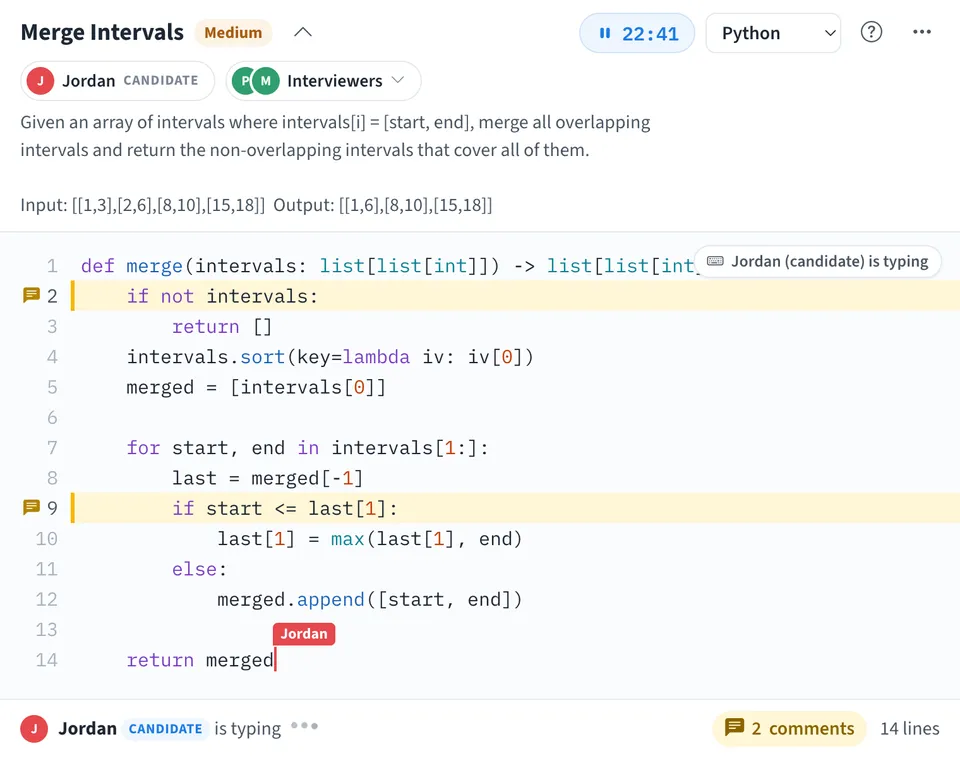This screenshot has width=960, height=758.
Task: Click the 'intervals.sort' code on line 4
Action: point(206,357)
